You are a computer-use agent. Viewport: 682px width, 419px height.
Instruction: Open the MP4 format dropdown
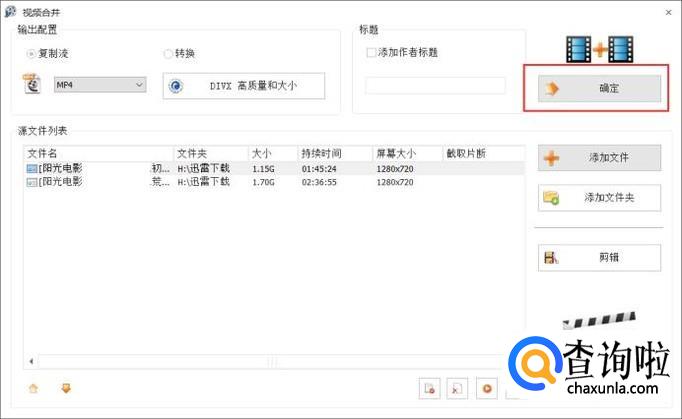pos(100,84)
